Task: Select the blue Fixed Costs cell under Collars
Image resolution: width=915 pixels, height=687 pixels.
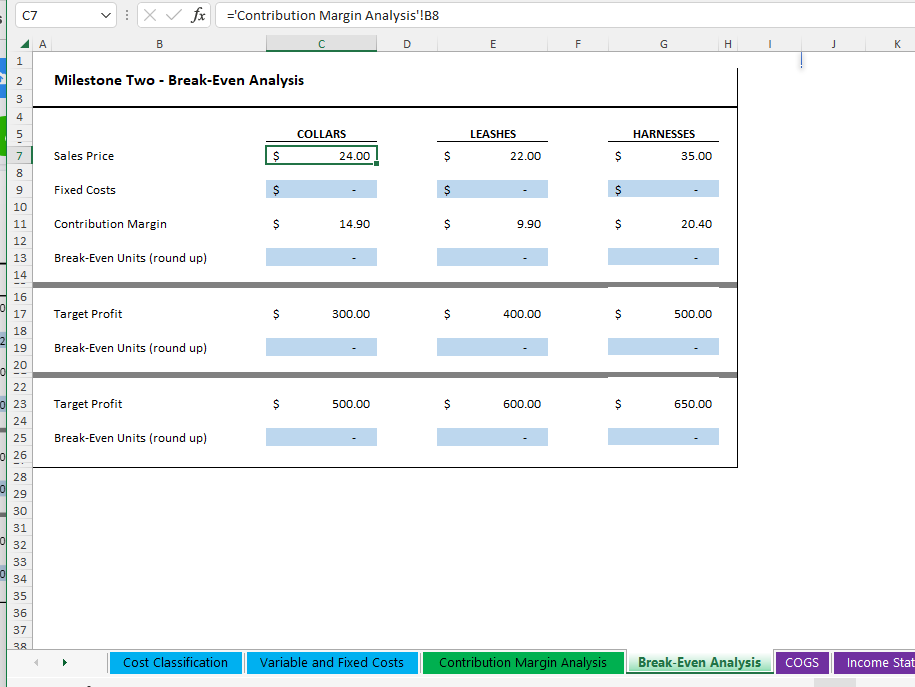Action: (x=320, y=188)
